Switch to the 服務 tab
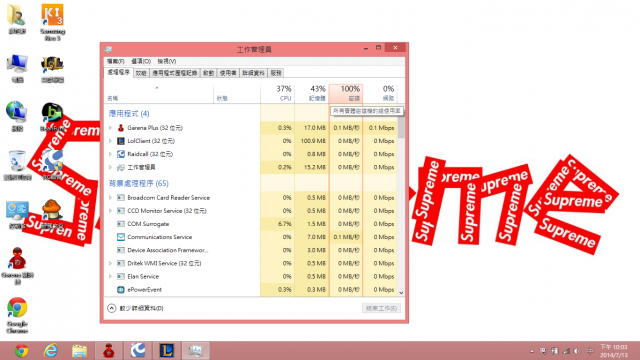The width and height of the screenshot is (640, 360). point(276,73)
